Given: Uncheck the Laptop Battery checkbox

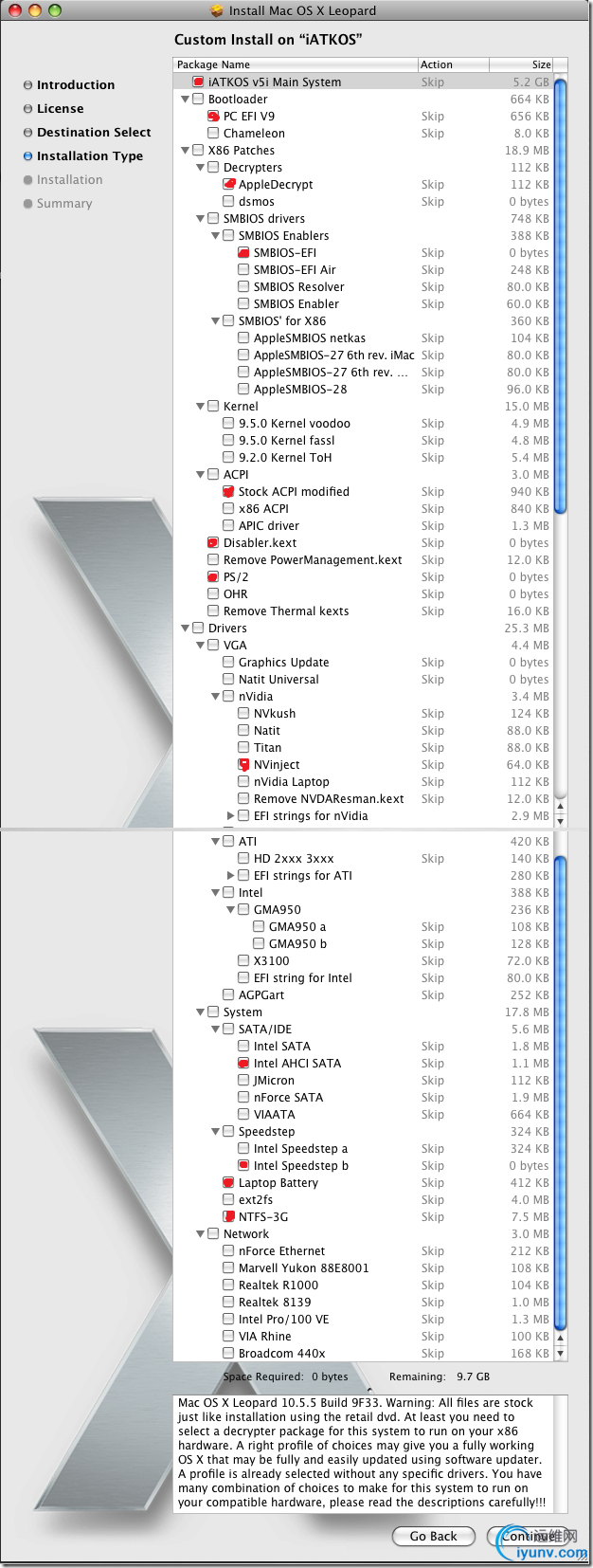Looking at the screenshot, I should (228, 1183).
